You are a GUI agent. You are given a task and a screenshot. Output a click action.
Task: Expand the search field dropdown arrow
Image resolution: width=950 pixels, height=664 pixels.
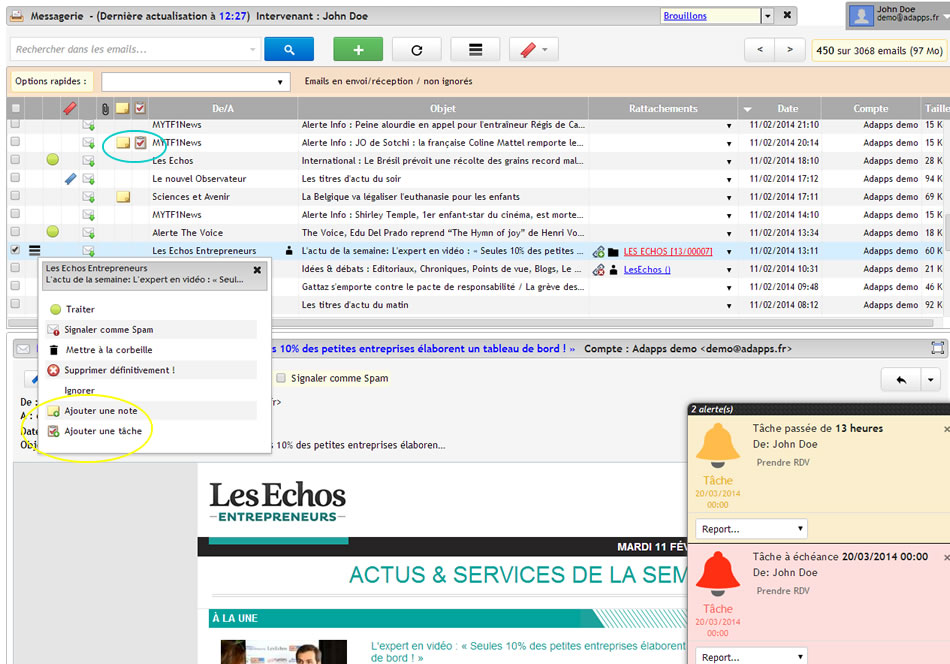pyautogui.click(x=253, y=50)
